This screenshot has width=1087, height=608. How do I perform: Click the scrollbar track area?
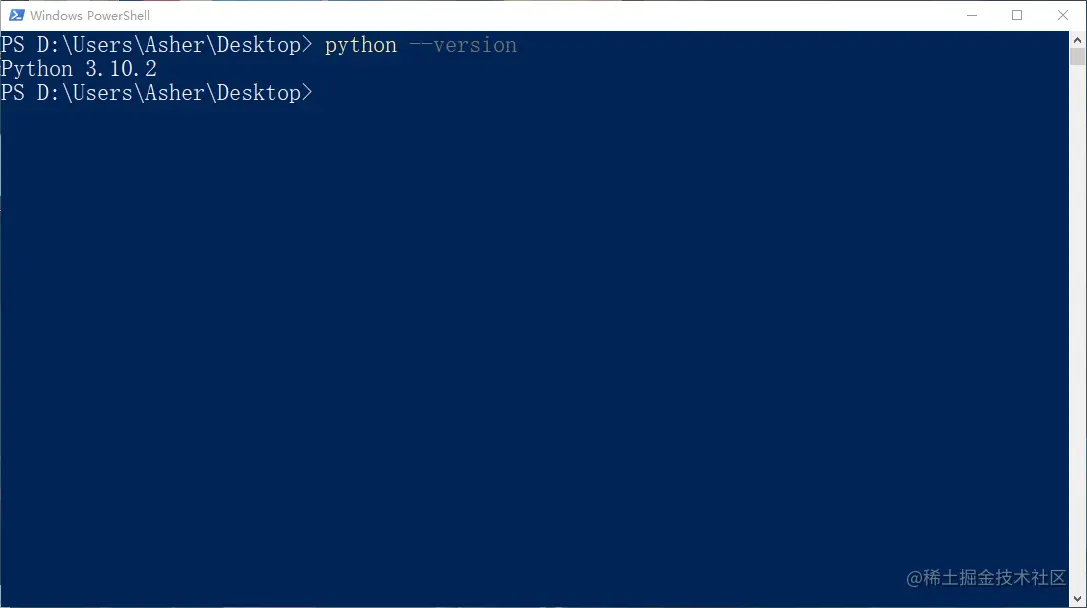click(1078, 300)
